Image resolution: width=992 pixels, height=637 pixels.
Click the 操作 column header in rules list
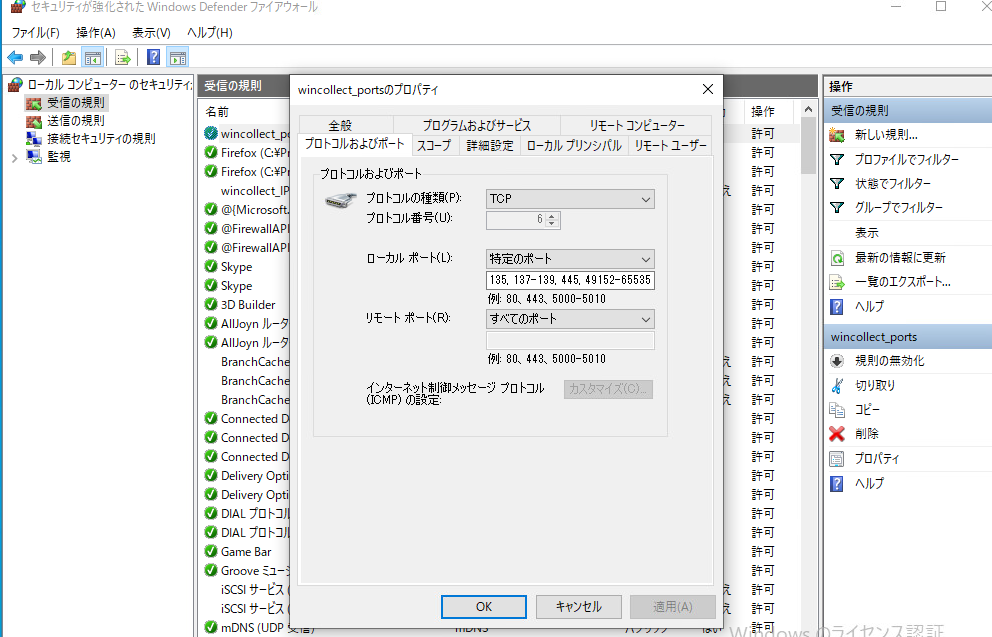point(762,111)
